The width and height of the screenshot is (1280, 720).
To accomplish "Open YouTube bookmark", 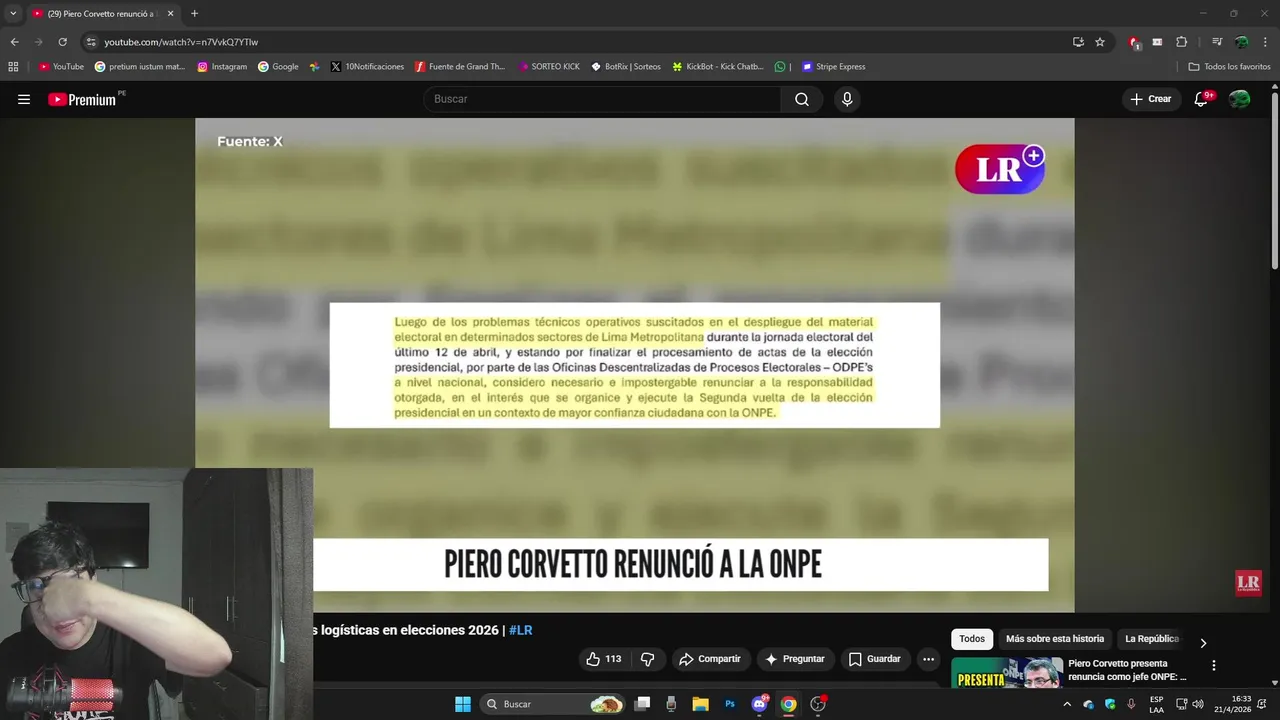I will click(61, 67).
